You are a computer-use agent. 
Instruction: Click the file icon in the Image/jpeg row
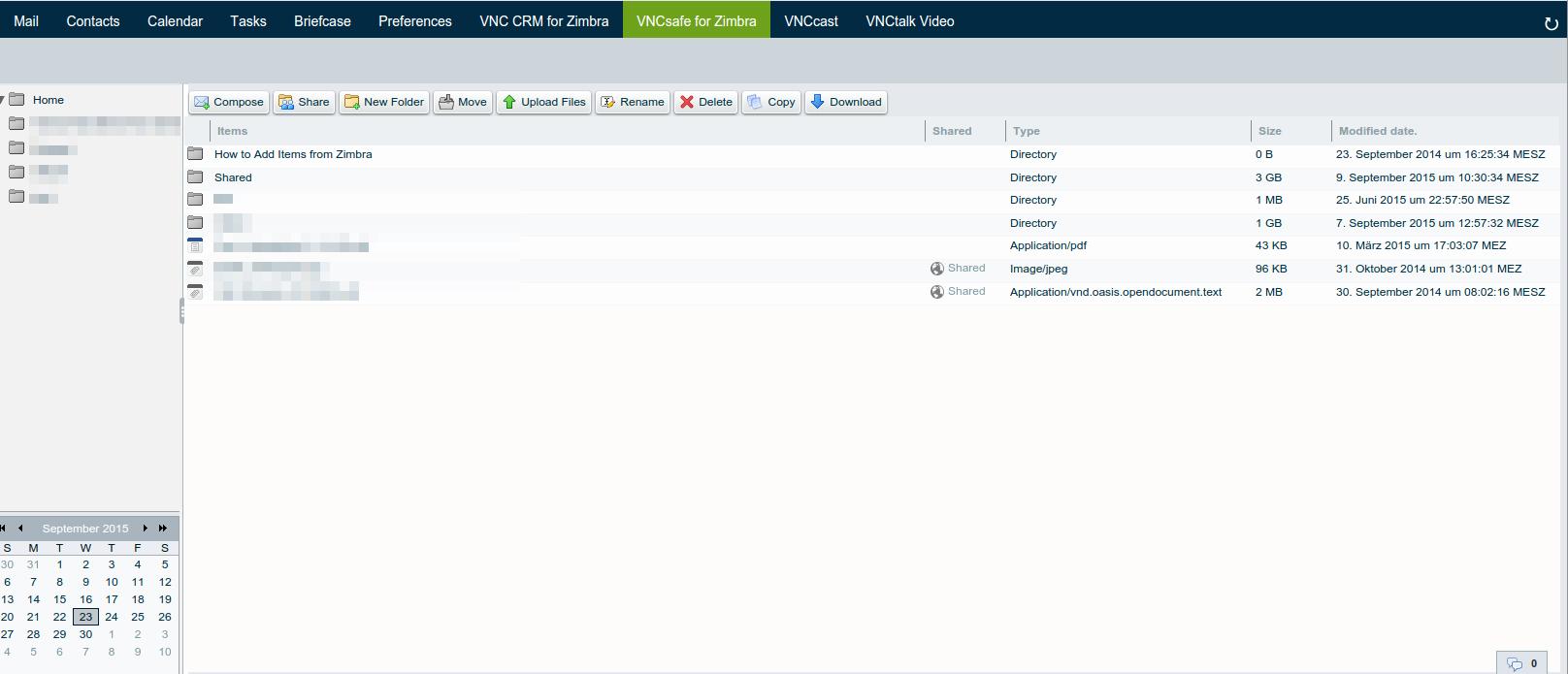tap(195, 269)
